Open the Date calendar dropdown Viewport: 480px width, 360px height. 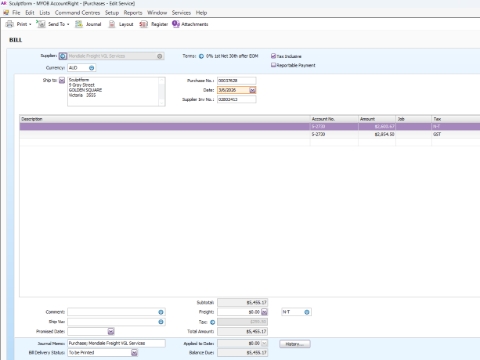point(253,90)
